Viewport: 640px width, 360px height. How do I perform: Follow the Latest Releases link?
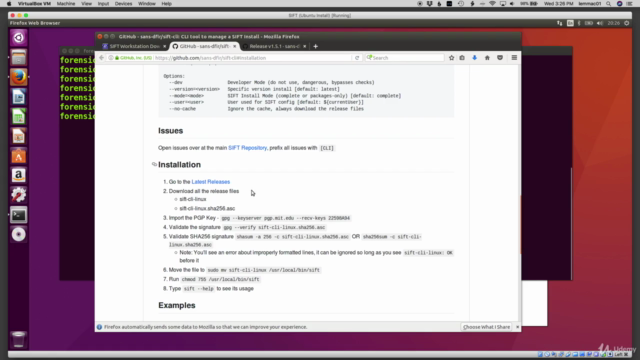click(x=211, y=182)
